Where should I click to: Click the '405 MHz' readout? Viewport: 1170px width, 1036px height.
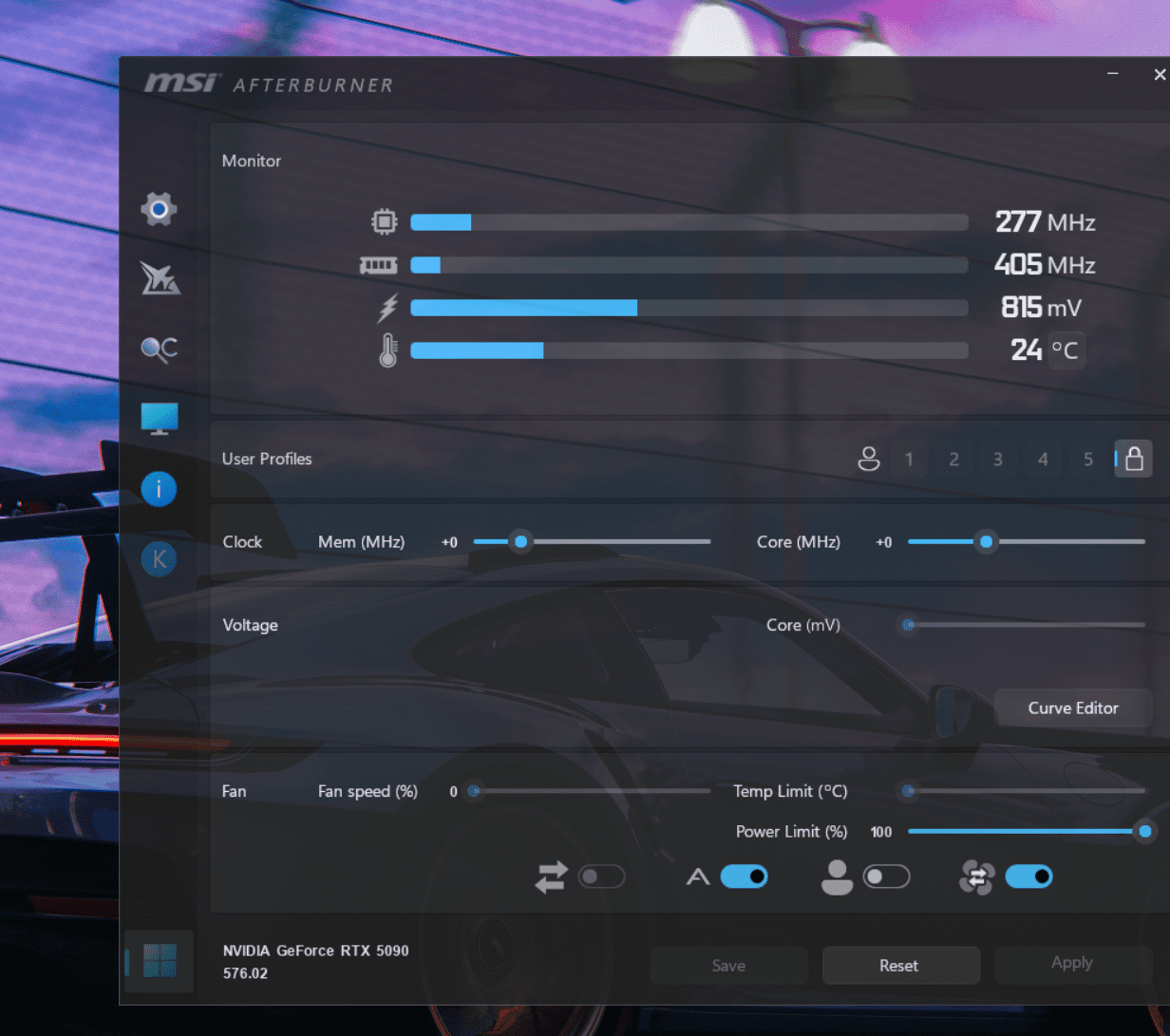[1045, 265]
